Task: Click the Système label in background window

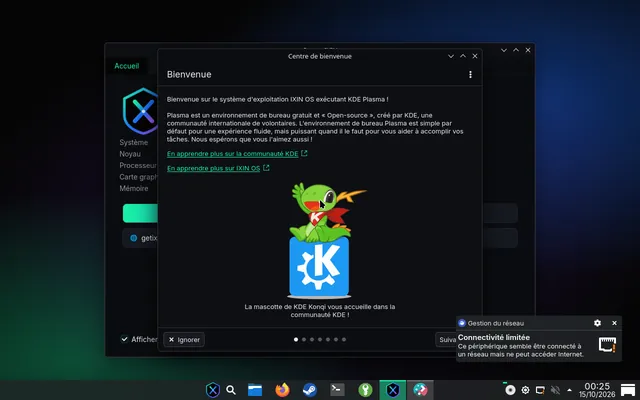Action: pos(133,142)
